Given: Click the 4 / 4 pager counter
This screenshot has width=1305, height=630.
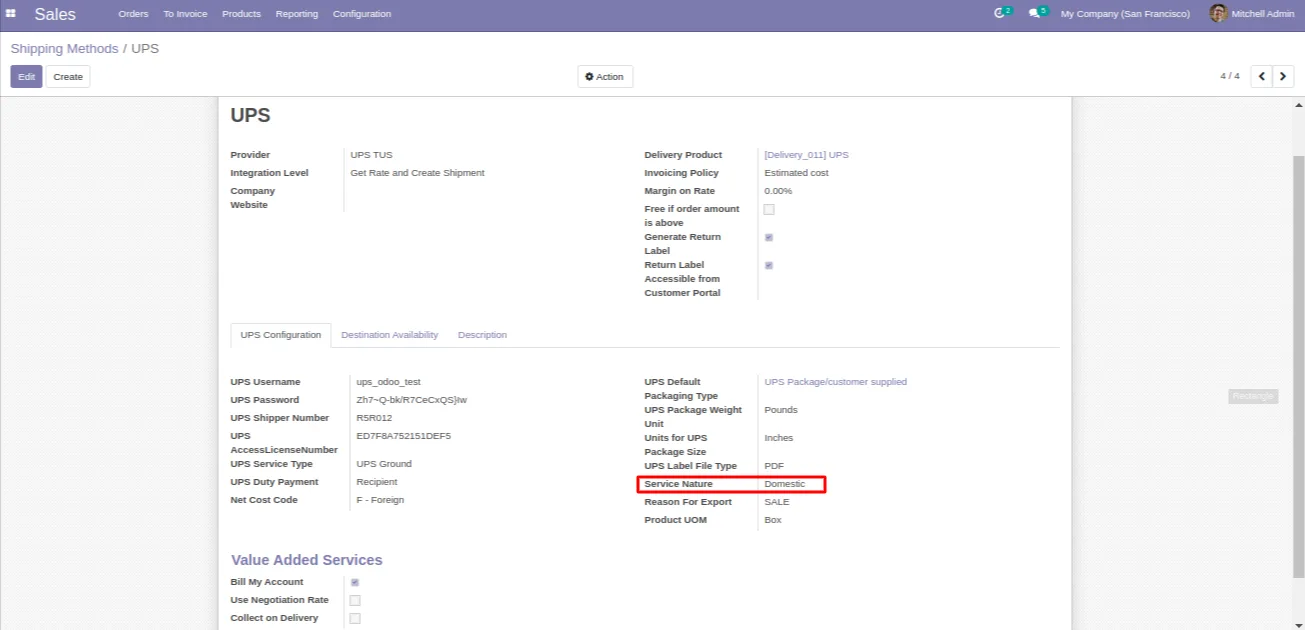Looking at the screenshot, I should (x=1229, y=76).
